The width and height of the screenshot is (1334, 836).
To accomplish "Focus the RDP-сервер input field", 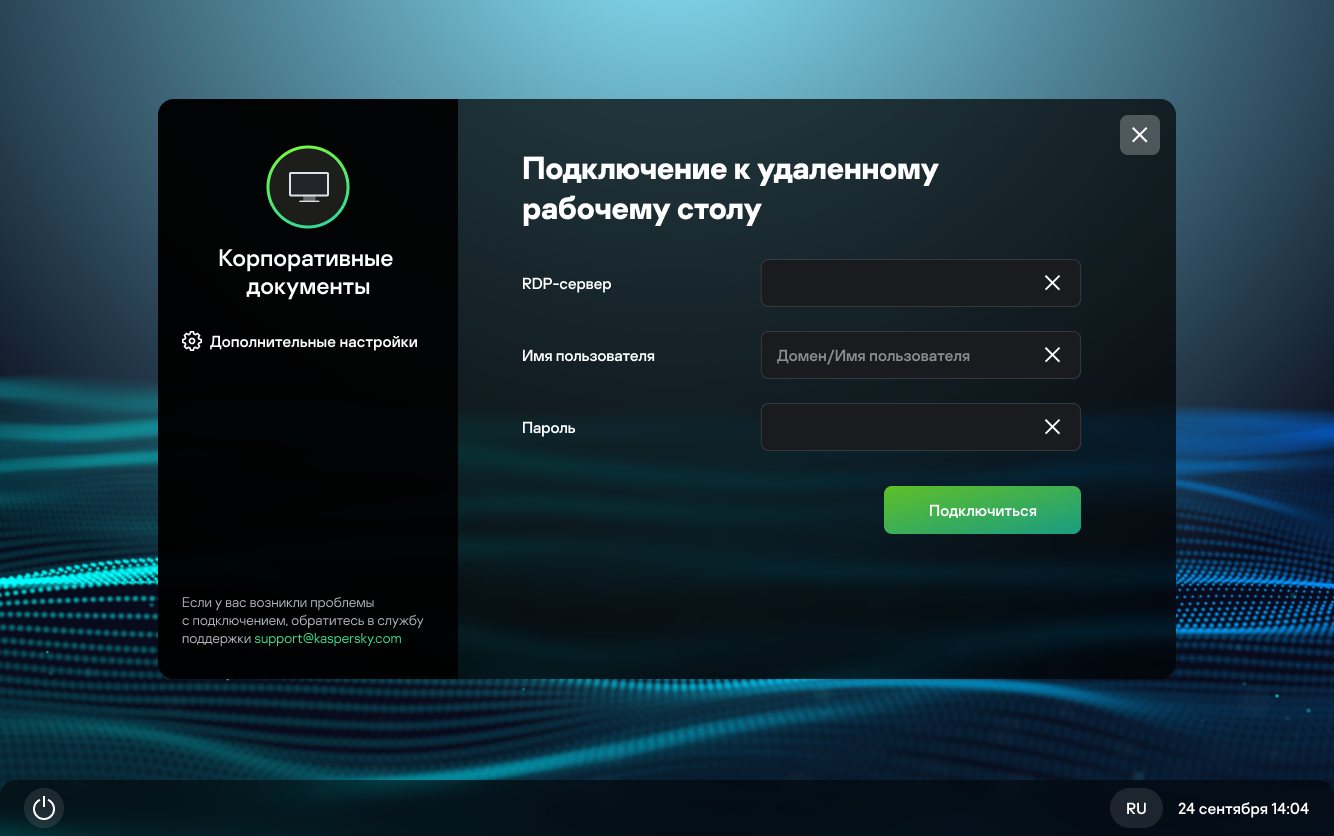I will [895, 283].
